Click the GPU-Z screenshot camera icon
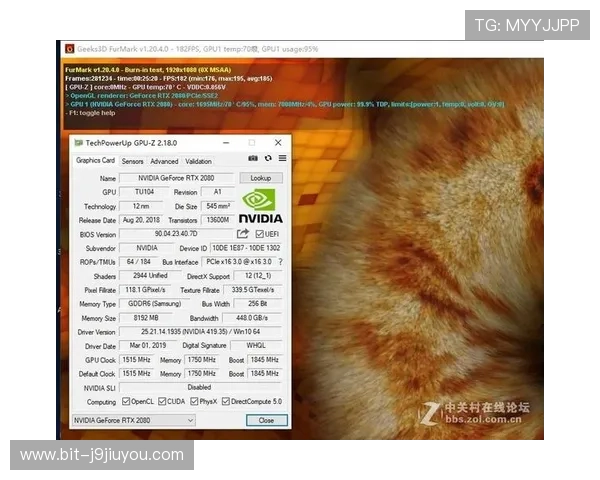The width and height of the screenshot is (600, 480). (254, 159)
